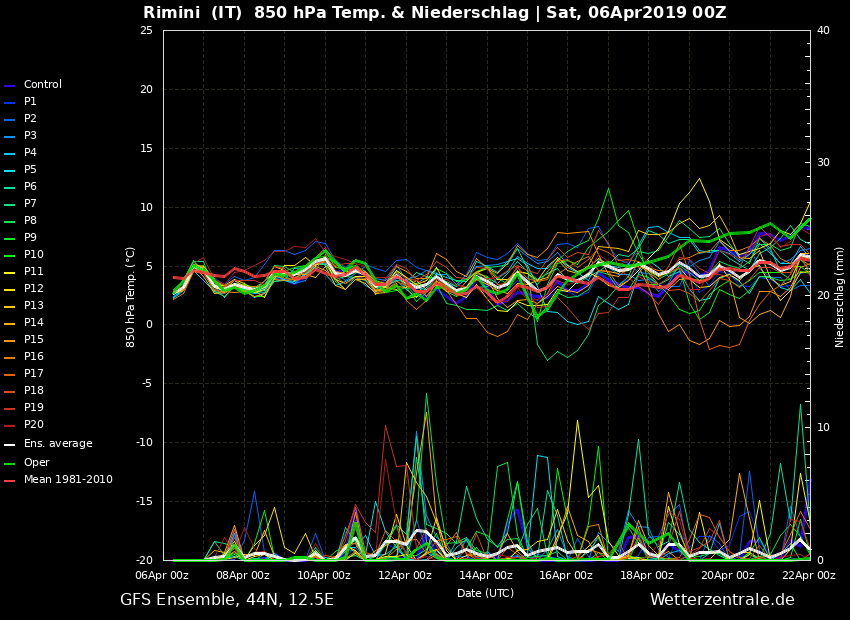The image size is (850, 620).
Task: Click the Wetterzentrale.de link text
Action: [x=721, y=600]
